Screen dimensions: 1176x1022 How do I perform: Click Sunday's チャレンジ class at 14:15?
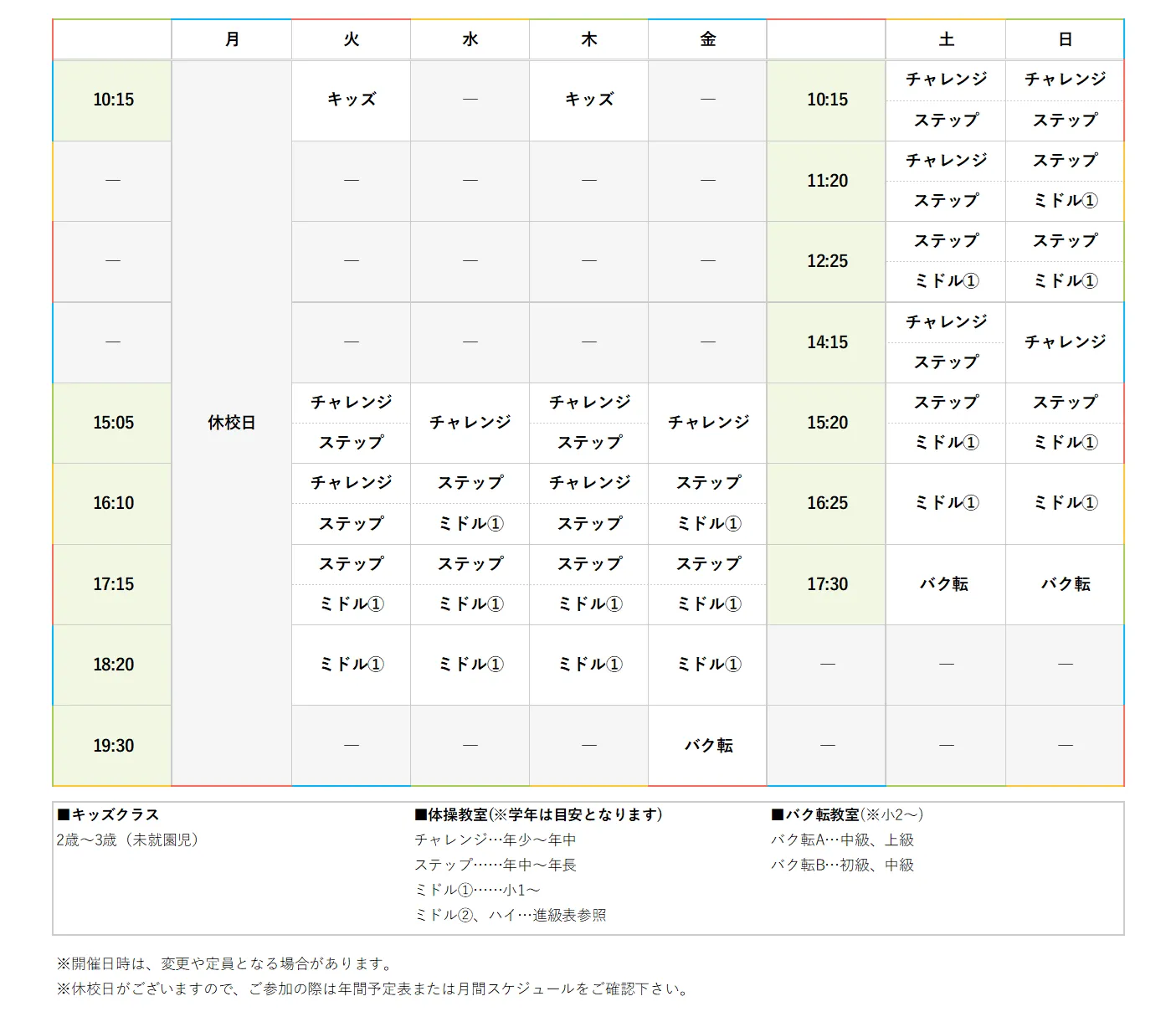[1065, 342]
